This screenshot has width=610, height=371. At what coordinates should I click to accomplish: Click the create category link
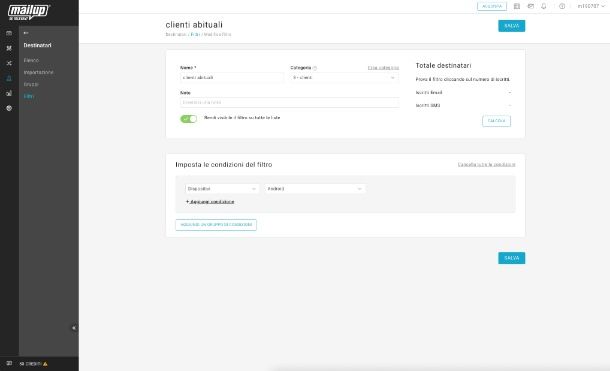coord(383,68)
